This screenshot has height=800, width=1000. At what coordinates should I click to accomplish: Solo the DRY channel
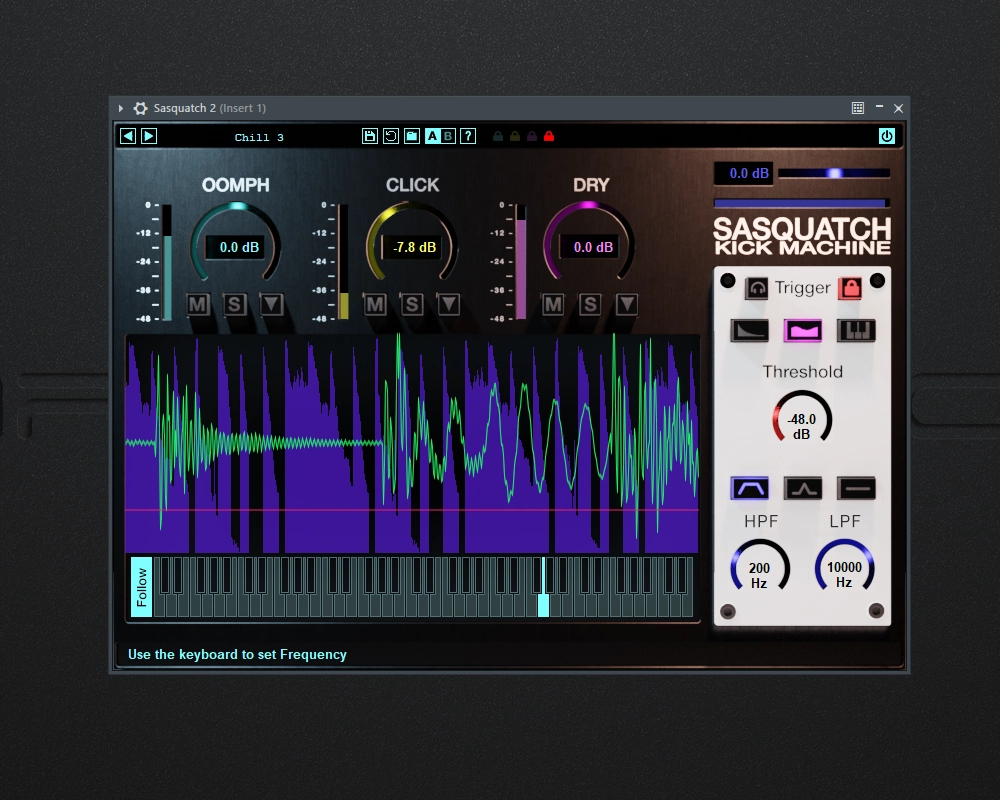(x=590, y=304)
